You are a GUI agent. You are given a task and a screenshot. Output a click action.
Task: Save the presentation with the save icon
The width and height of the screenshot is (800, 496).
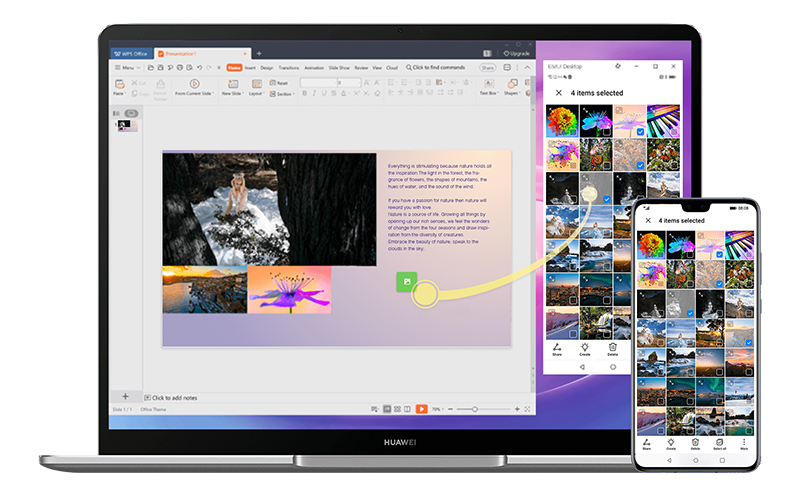[x=160, y=67]
